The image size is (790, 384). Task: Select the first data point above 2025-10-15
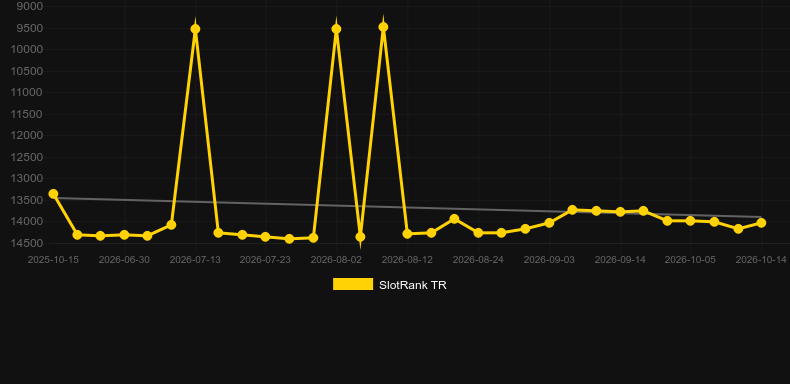(53, 194)
